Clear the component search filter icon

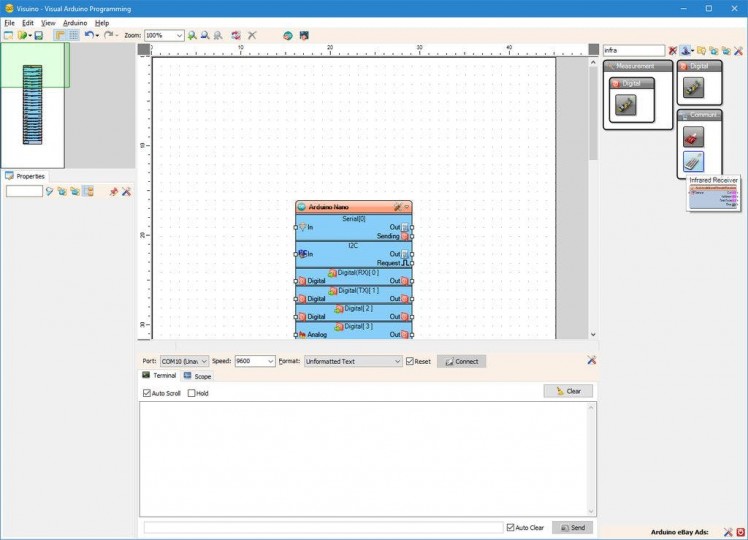672,50
